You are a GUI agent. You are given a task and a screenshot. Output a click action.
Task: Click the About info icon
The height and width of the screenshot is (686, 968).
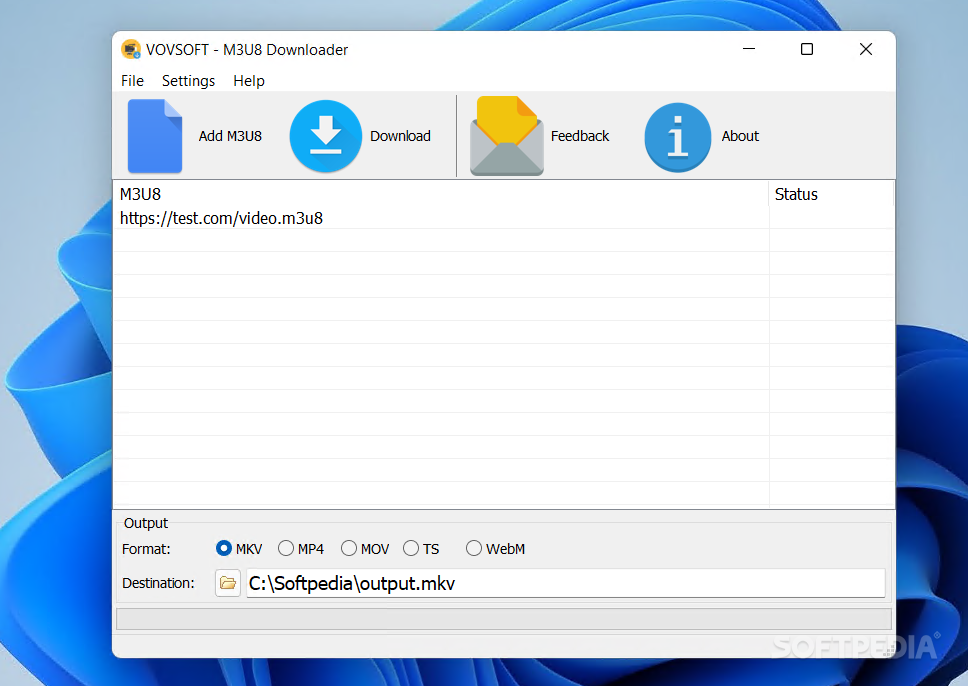point(677,137)
